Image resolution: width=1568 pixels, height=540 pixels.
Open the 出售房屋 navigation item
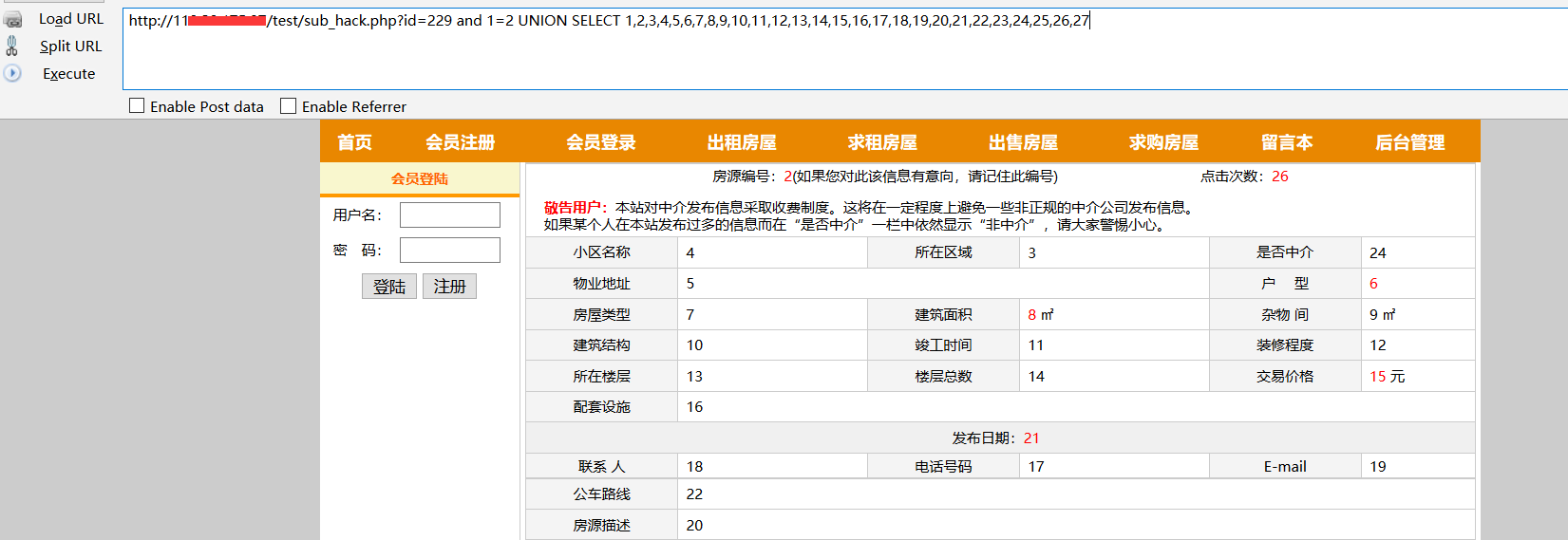click(x=1023, y=142)
